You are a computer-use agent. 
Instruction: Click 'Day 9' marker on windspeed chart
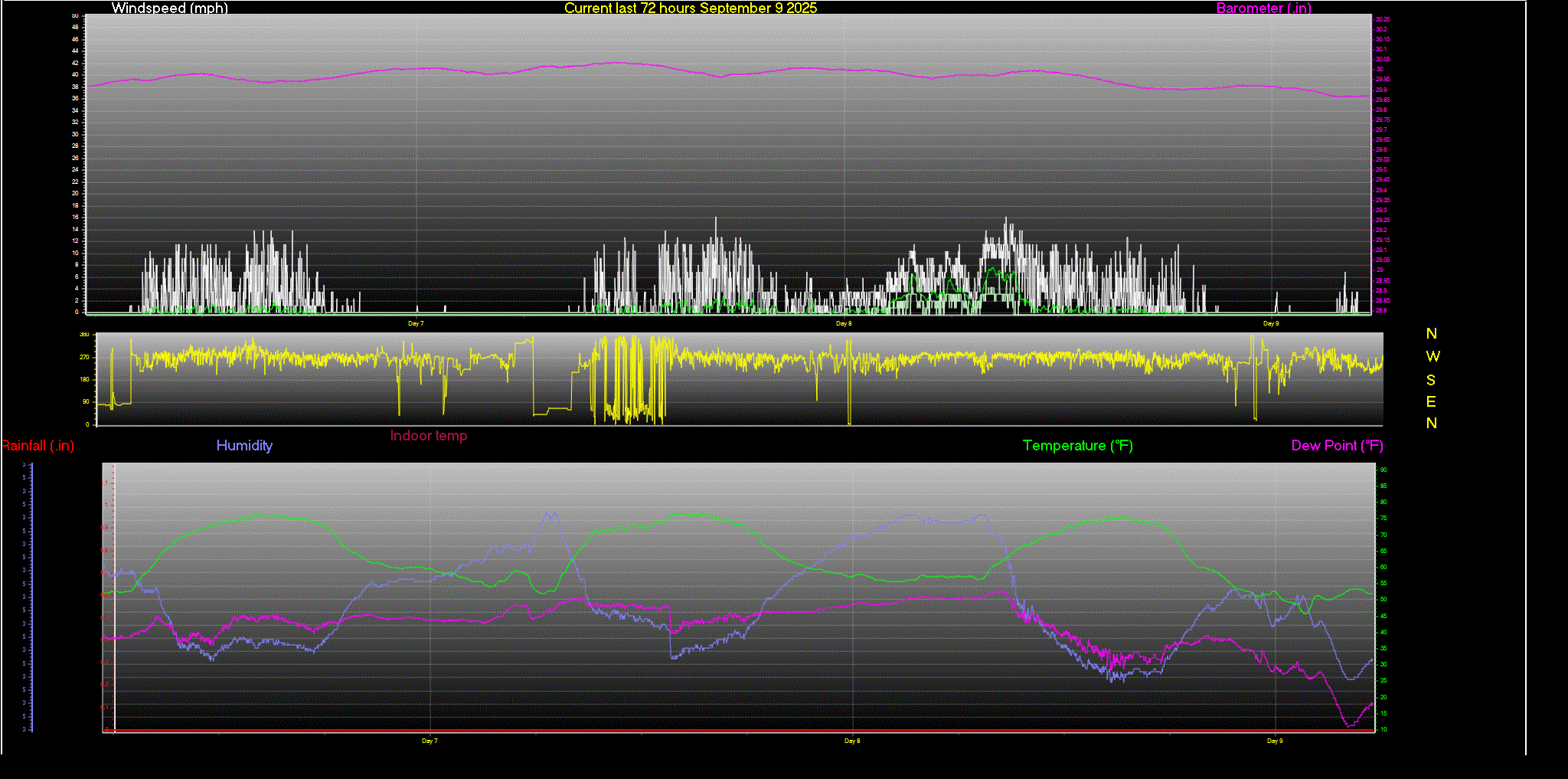pyautogui.click(x=1271, y=323)
